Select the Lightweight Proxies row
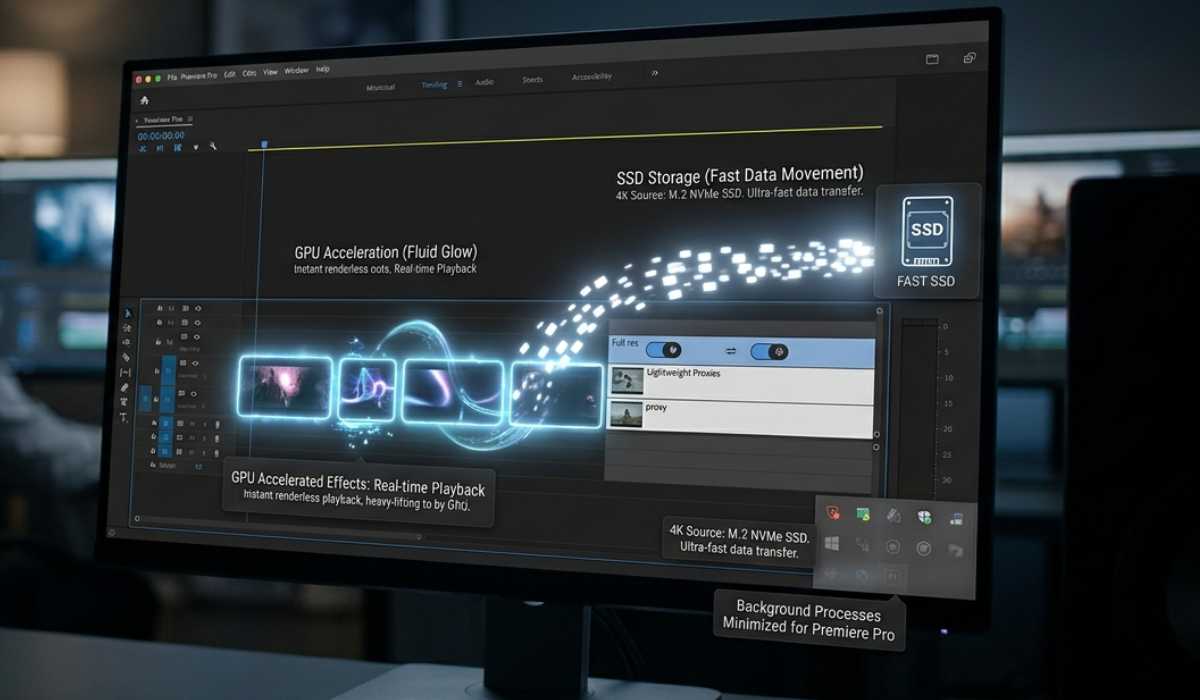 [741, 383]
